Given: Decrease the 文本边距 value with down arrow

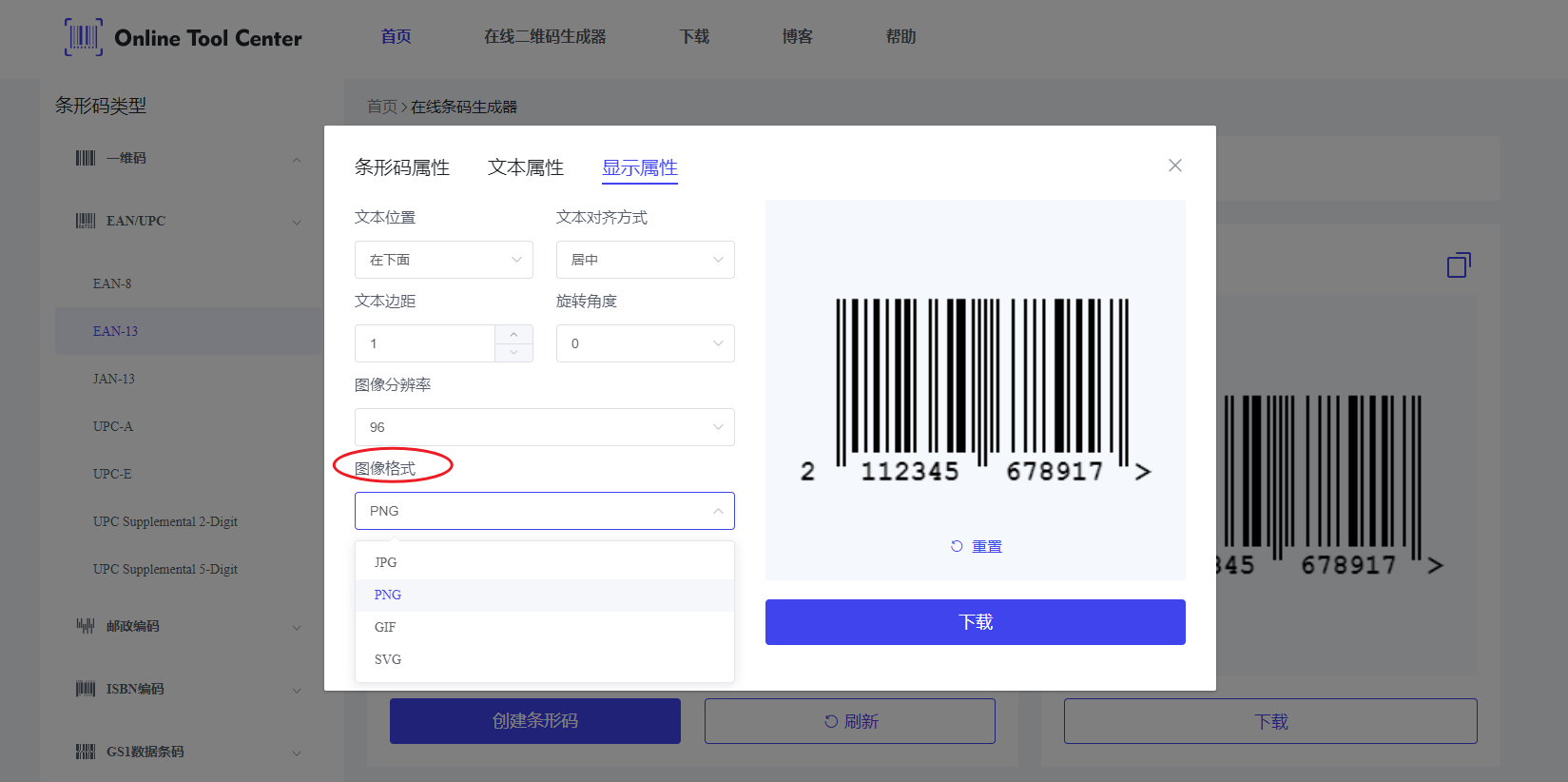Looking at the screenshot, I should 513,353.
